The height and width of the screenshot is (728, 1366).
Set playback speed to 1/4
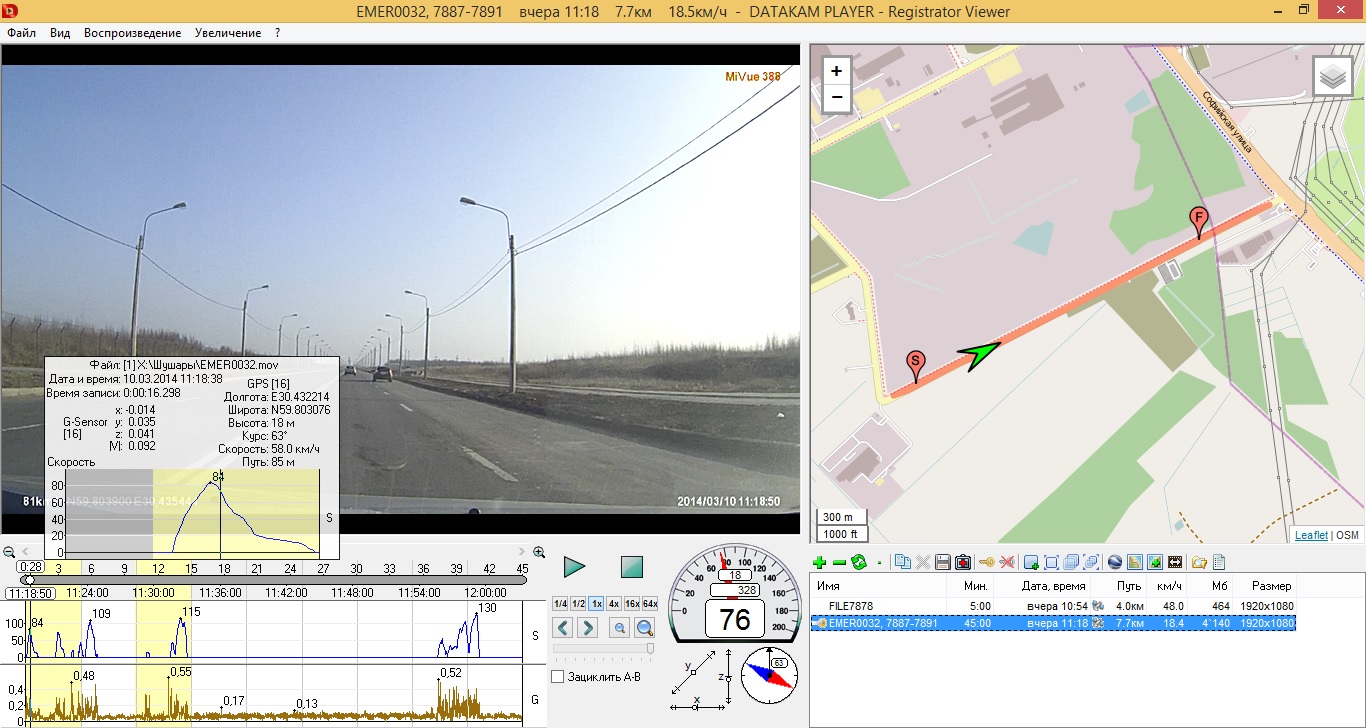coord(560,604)
